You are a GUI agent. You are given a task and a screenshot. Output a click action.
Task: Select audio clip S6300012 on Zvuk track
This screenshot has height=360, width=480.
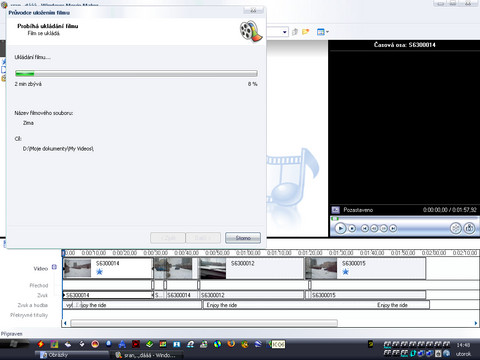pyautogui.click(x=252, y=295)
